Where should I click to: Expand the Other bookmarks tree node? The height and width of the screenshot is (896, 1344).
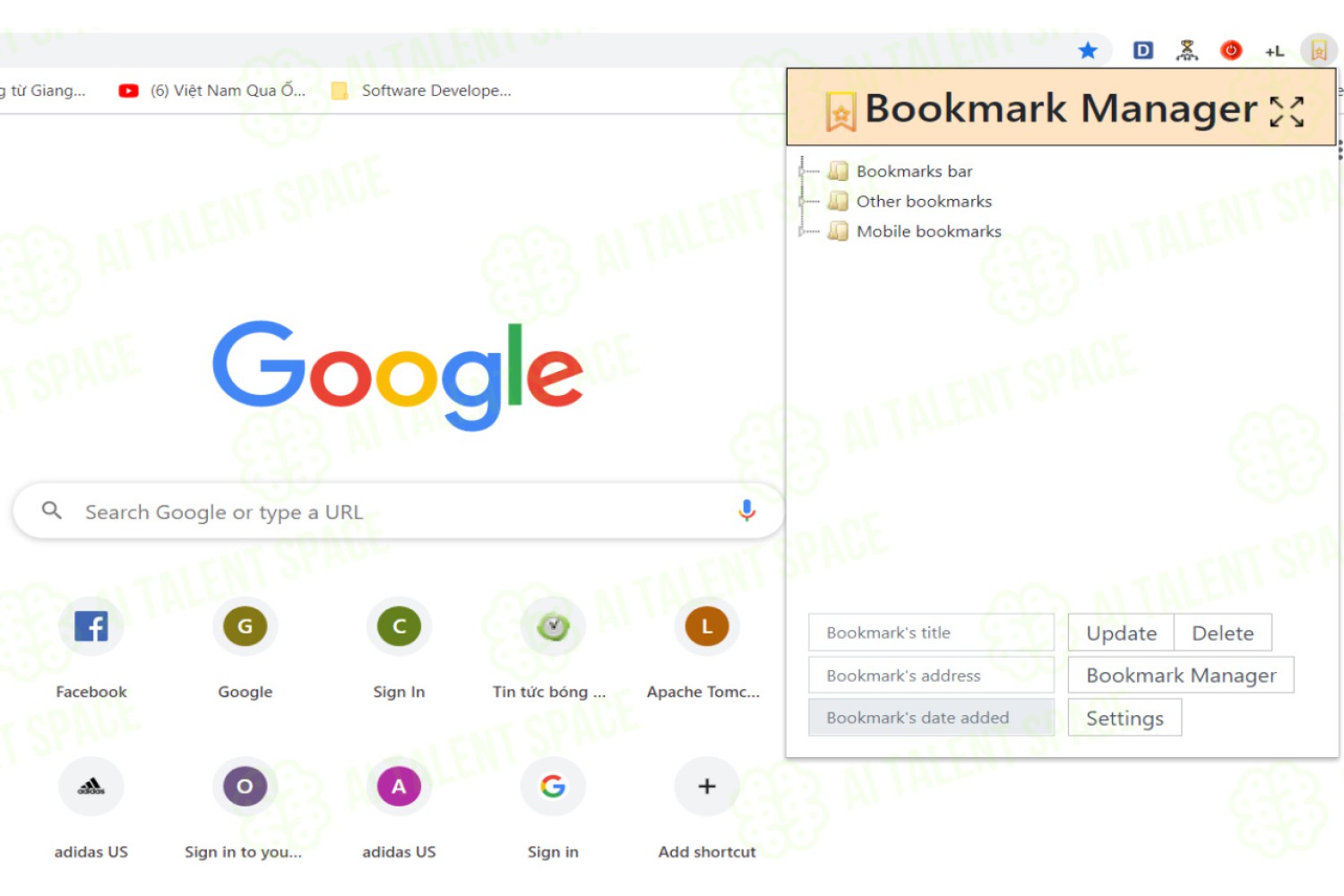click(x=803, y=201)
